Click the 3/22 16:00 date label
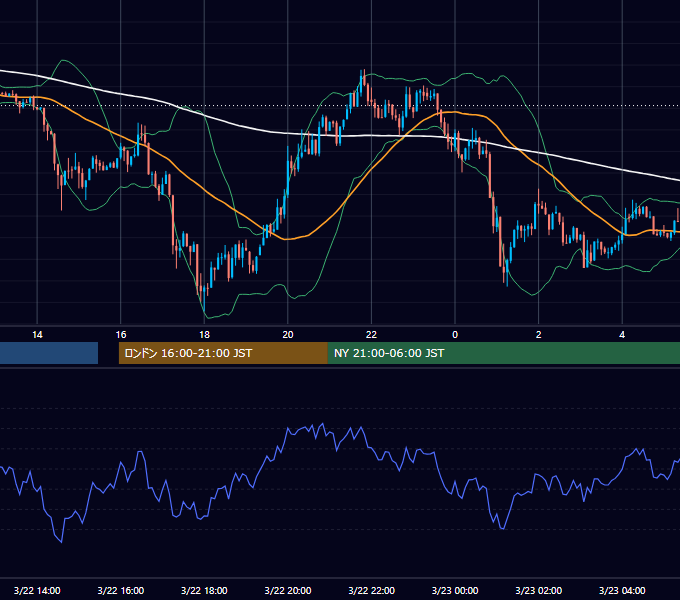Image resolution: width=680 pixels, height=600 pixels. (x=121, y=590)
